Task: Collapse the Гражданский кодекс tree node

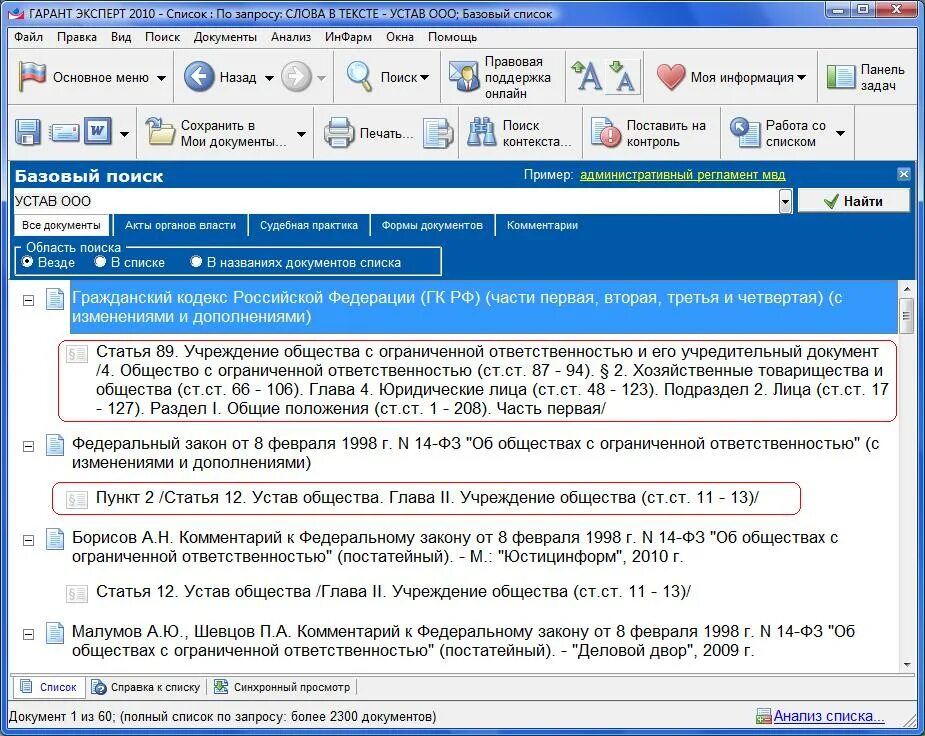Action: [28, 300]
